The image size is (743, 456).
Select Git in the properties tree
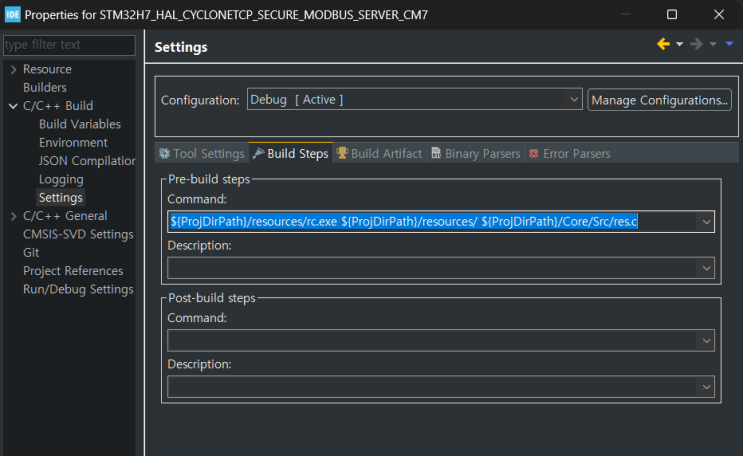click(31, 253)
